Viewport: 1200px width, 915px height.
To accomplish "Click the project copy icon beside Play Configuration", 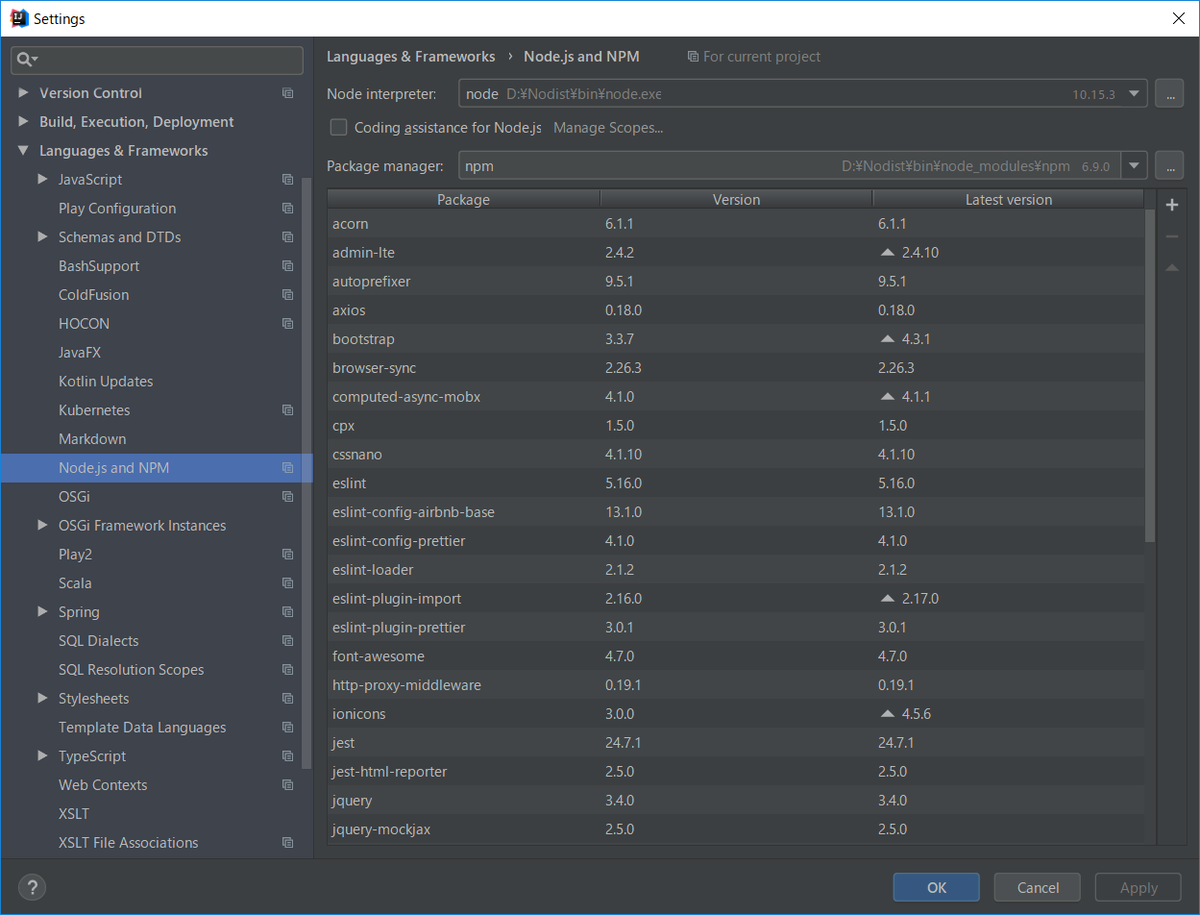I will pos(288,209).
